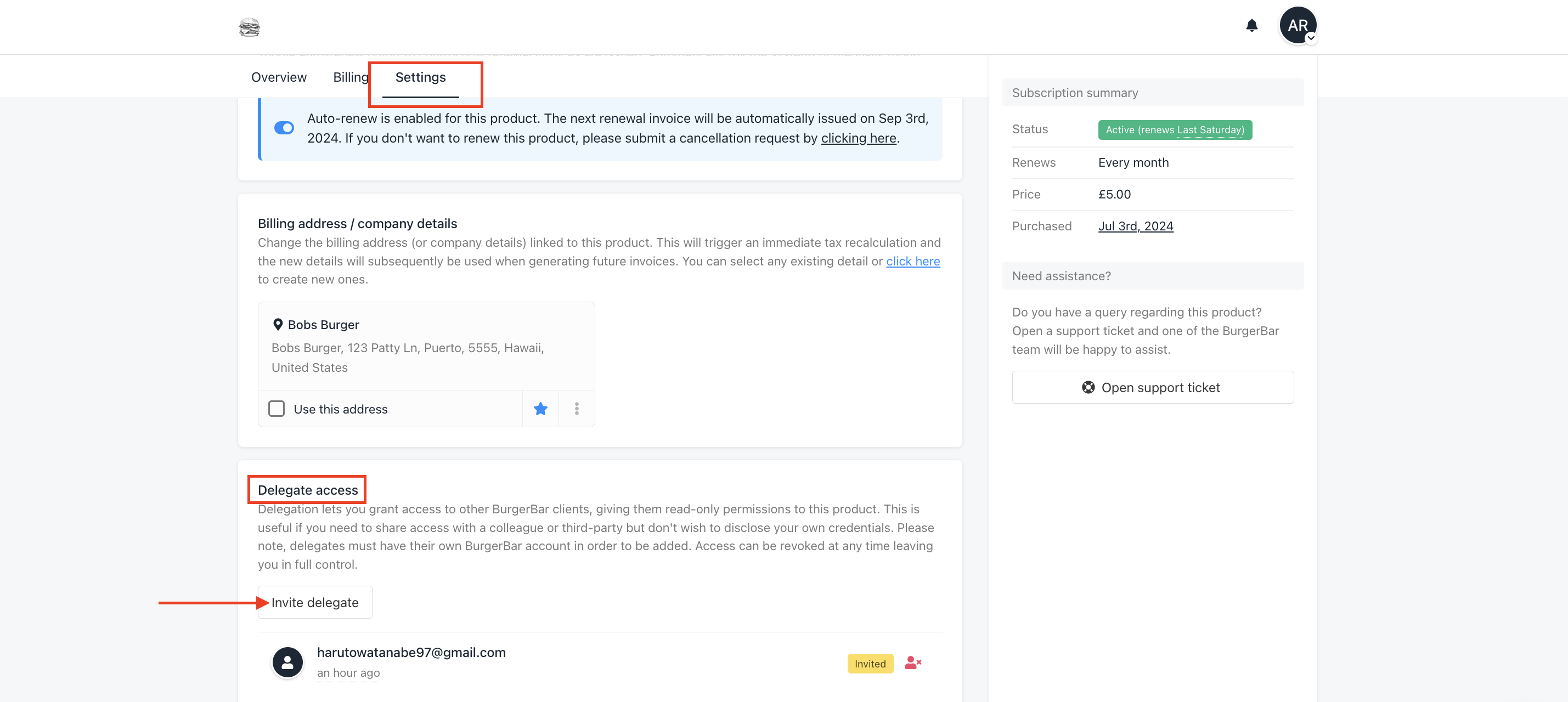The height and width of the screenshot is (702, 1568).
Task: Click the Open support ticket icon
Action: point(1088,386)
